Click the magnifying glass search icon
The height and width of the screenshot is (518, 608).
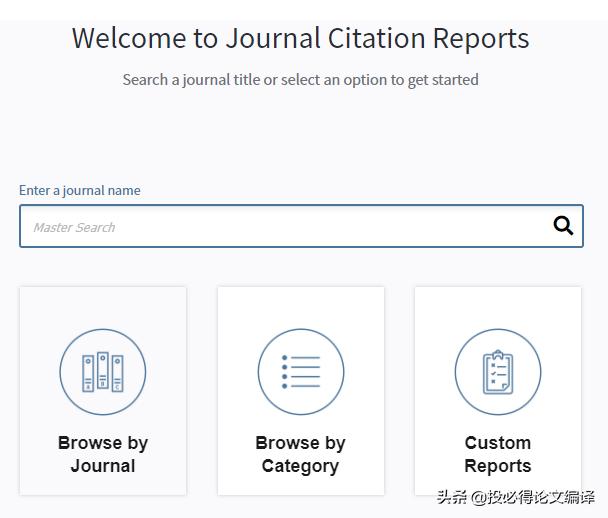pyautogui.click(x=563, y=226)
